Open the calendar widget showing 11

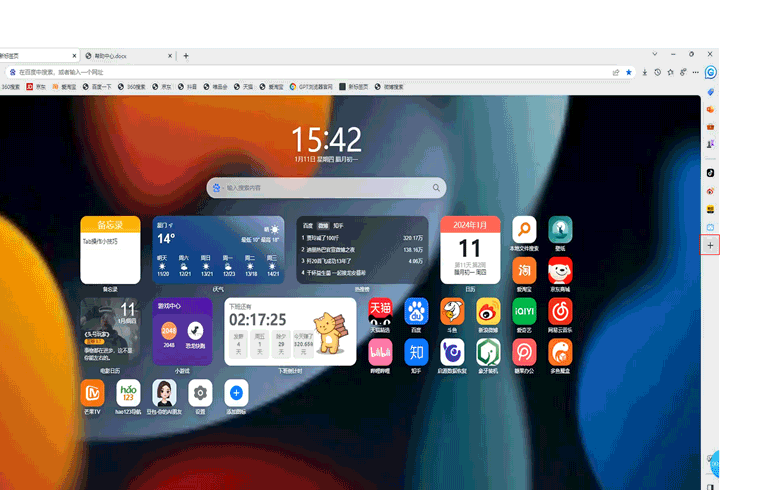[x=470, y=250]
